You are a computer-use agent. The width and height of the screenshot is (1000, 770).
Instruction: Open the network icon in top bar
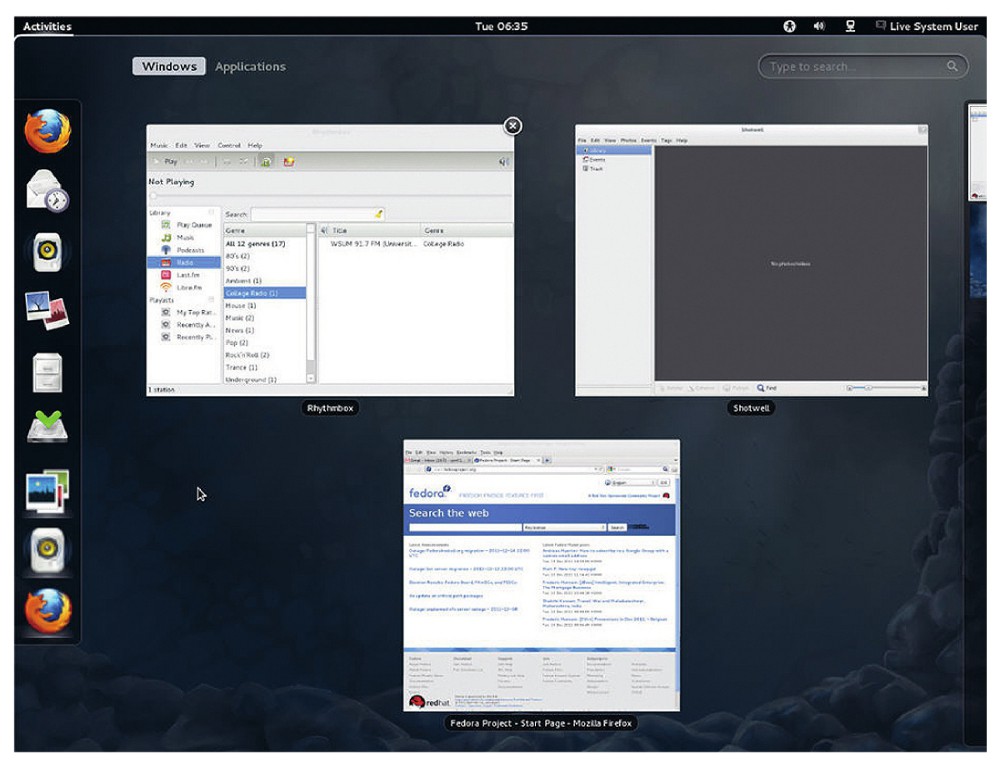(x=850, y=27)
